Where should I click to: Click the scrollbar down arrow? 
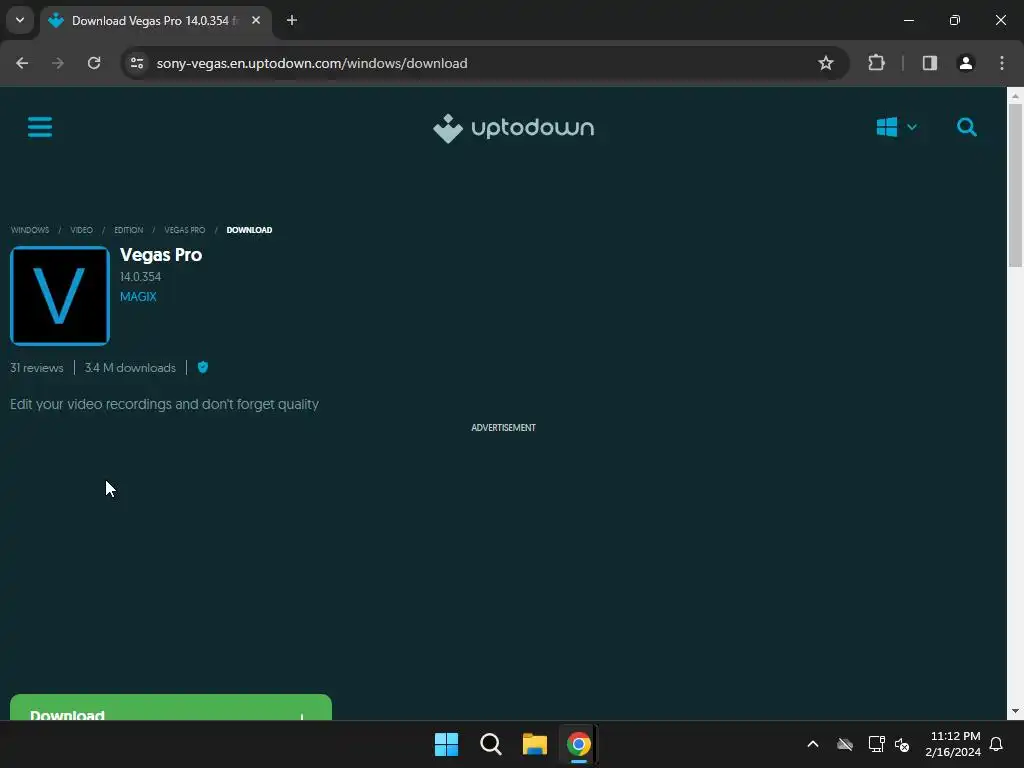(1015, 711)
